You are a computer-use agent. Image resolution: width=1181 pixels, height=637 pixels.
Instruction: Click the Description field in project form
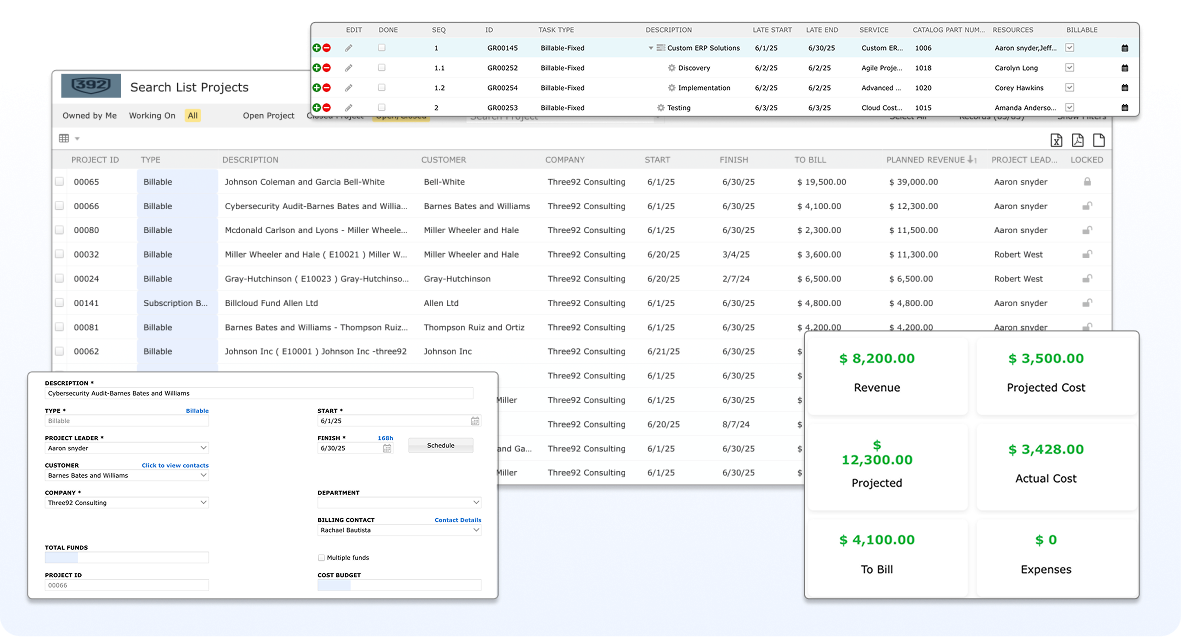pos(259,393)
